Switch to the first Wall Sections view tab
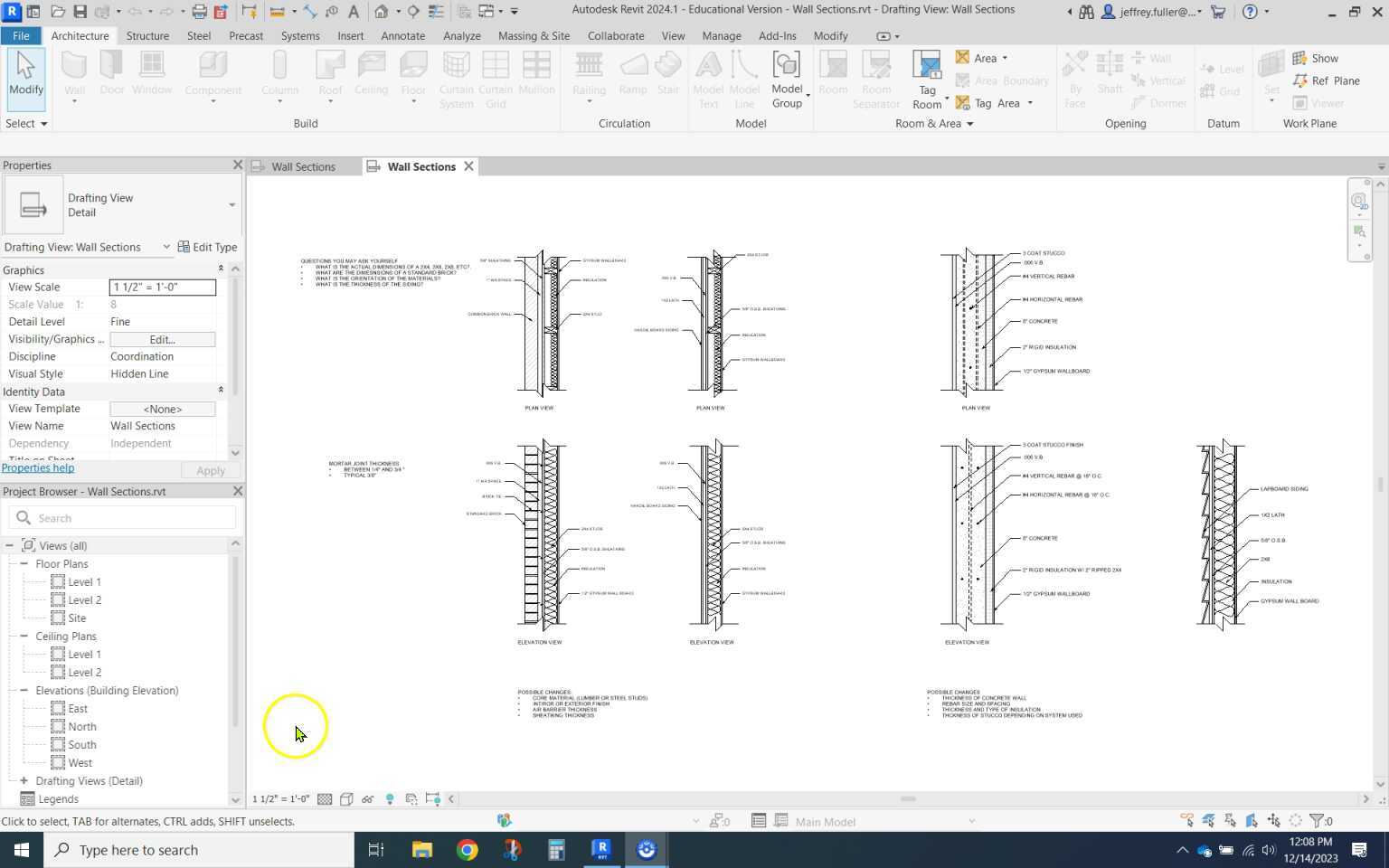This screenshot has height=868, width=1389. (x=304, y=166)
